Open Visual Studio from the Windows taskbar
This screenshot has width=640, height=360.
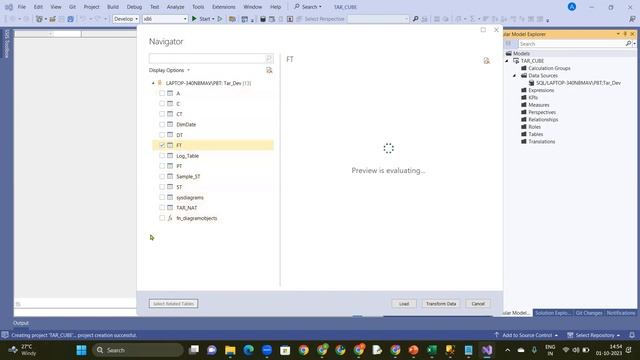(487, 350)
